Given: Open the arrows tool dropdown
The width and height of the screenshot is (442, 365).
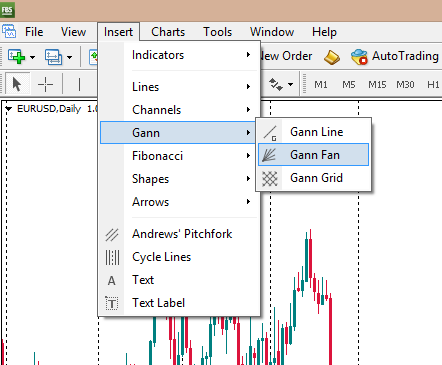Looking at the screenshot, I should coord(291,85).
